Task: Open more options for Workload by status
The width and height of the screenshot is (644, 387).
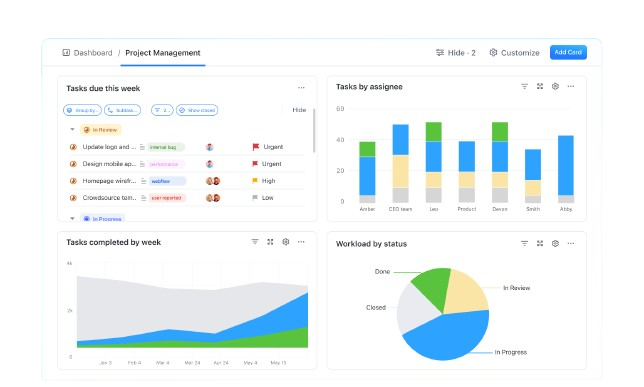Action: pos(571,243)
